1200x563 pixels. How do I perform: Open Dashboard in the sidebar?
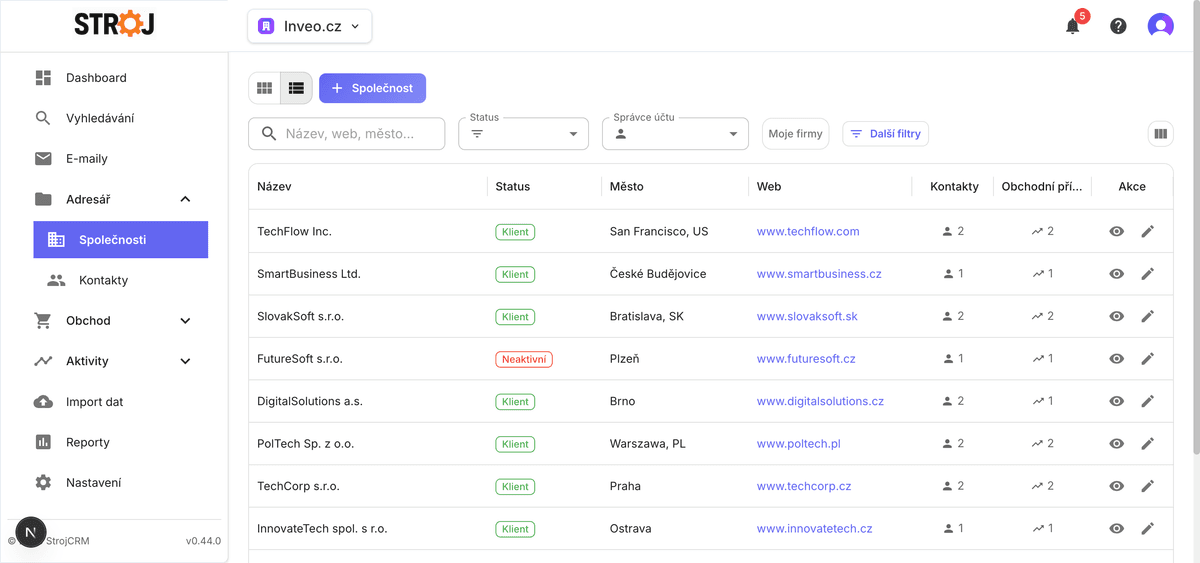coord(96,78)
